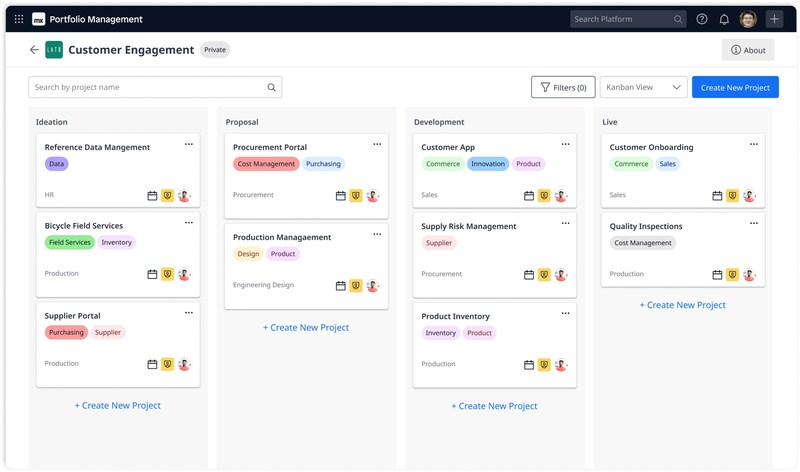Open the app launcher grid icon

click(18, 19)
